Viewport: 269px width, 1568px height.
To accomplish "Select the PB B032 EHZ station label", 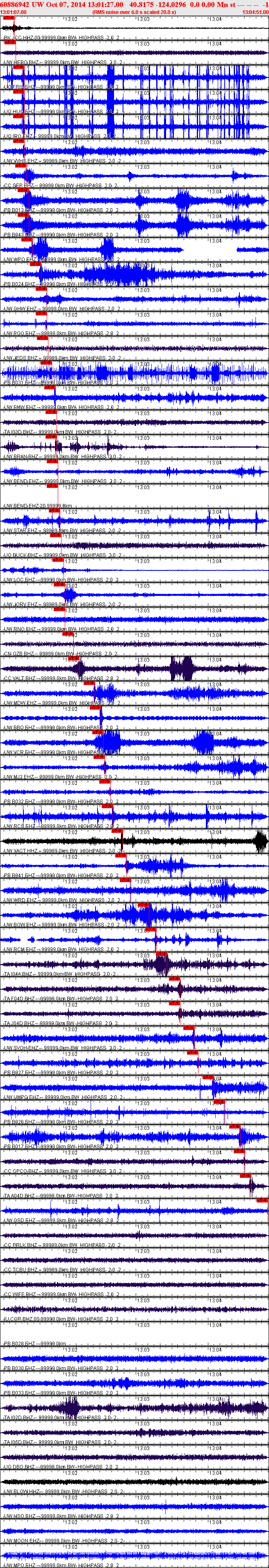I will (x=62, y=802).
